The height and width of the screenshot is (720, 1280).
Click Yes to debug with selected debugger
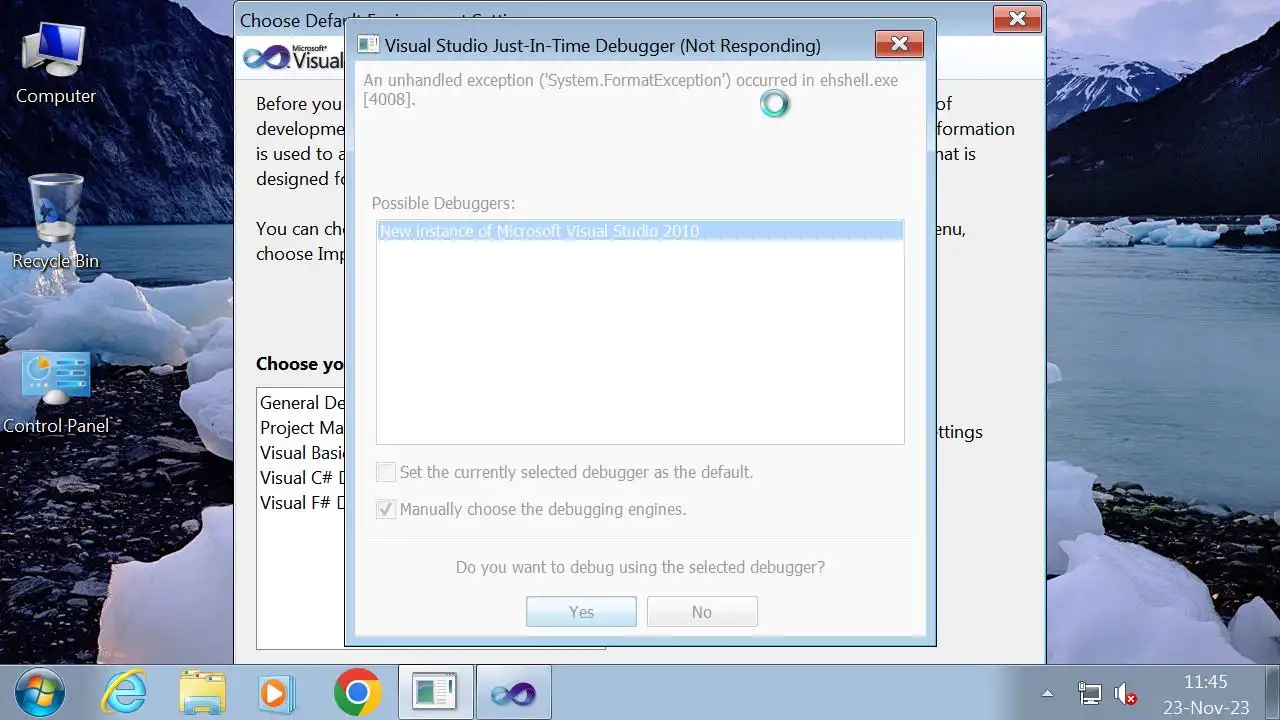(x=581, y=612)
